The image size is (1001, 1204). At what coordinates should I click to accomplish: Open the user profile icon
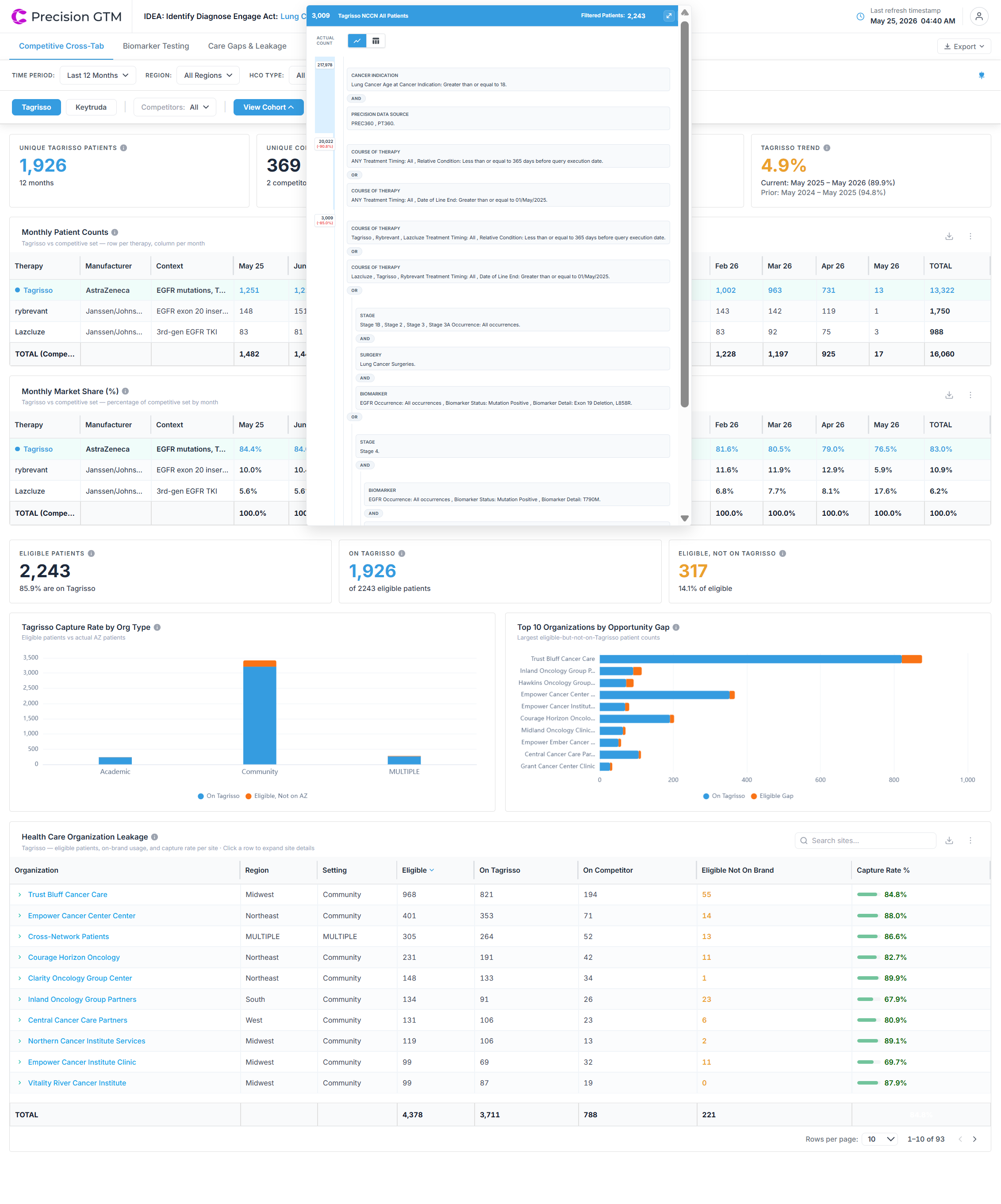point(979,17)
